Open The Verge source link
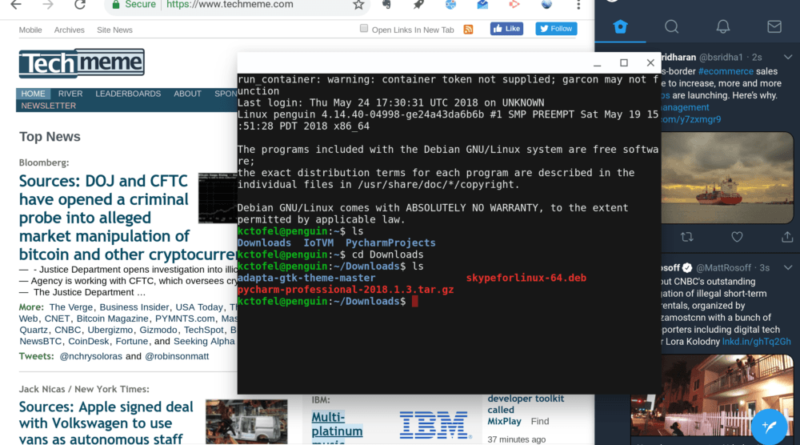 click(71, 307)
